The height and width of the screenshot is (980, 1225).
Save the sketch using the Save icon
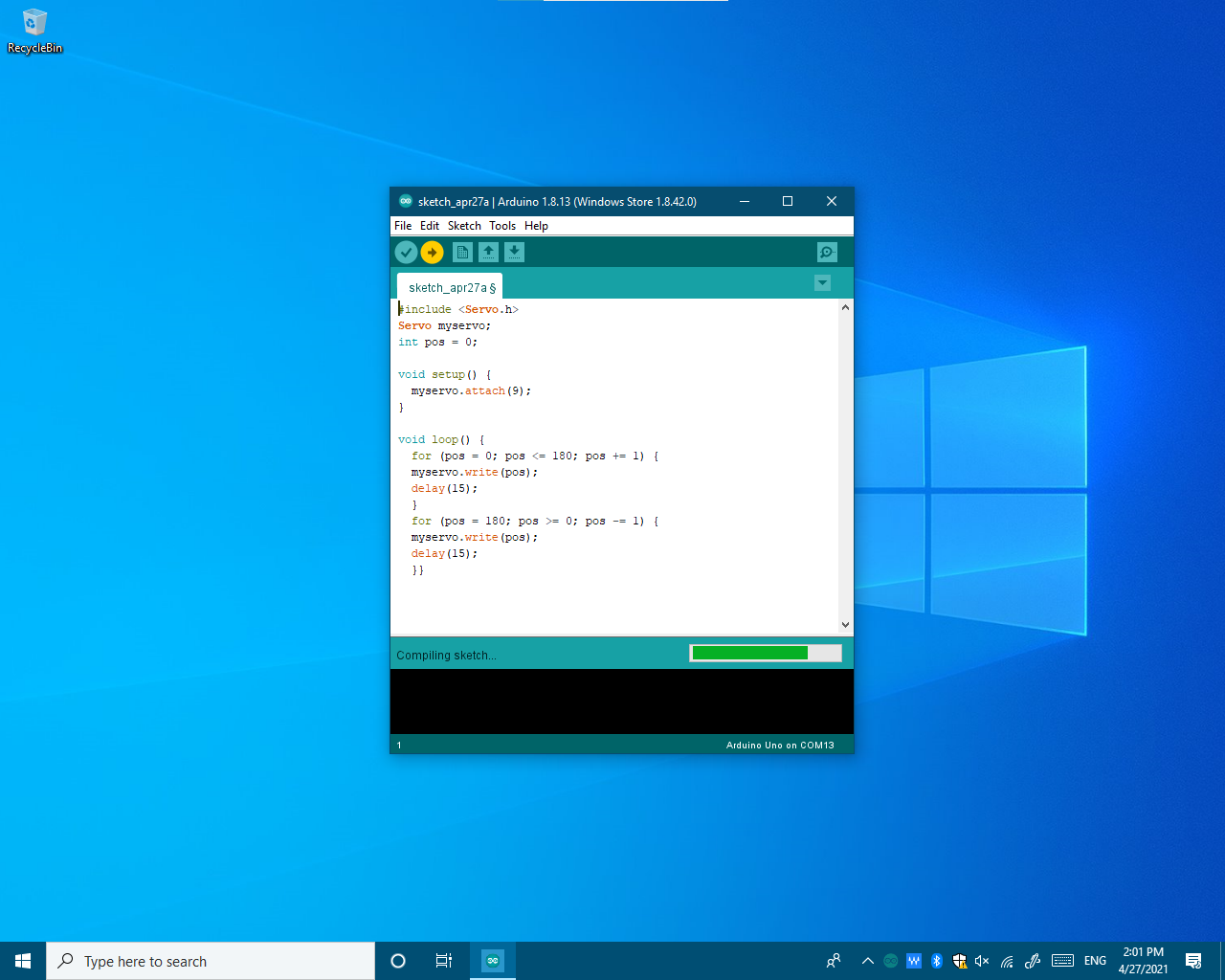[x=514, y=252]
